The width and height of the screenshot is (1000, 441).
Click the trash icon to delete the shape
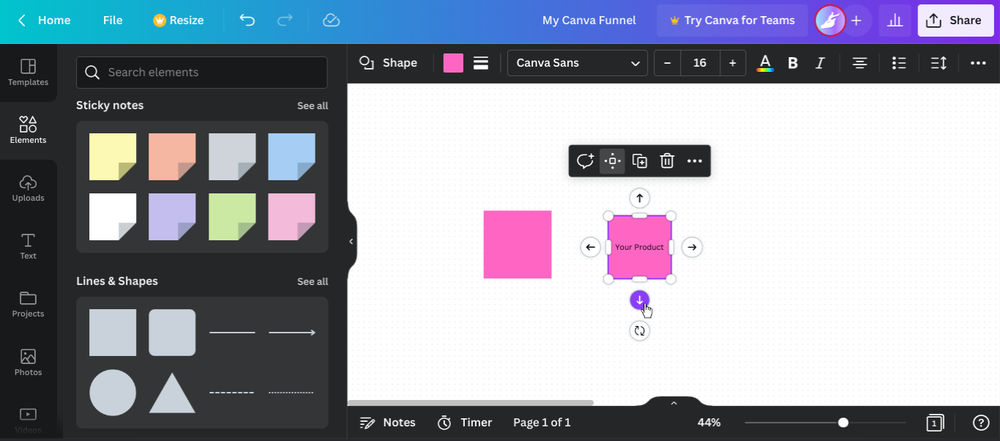point(667,161)
